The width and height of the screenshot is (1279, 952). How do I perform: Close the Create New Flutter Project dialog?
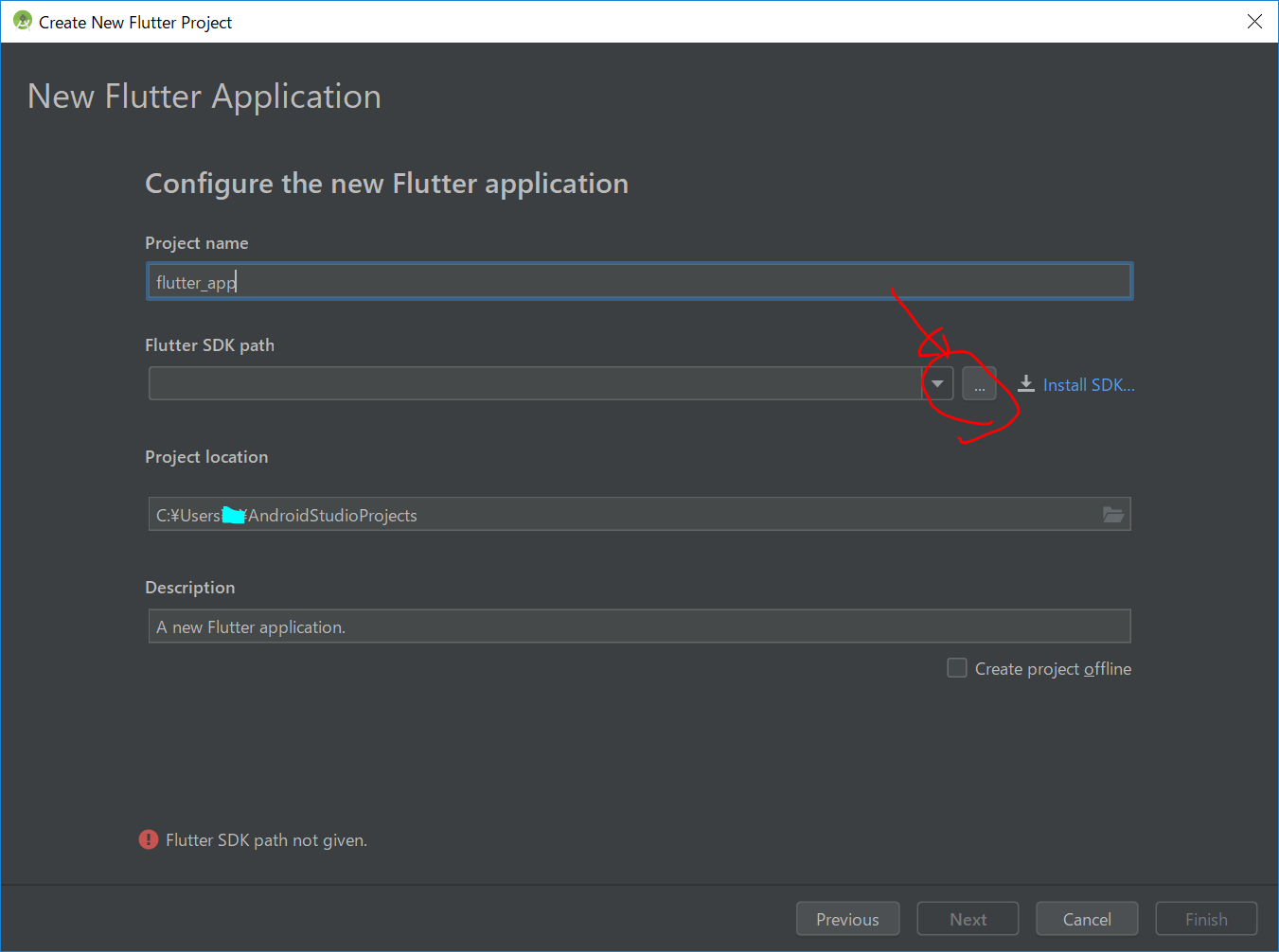pos(1254,21)
